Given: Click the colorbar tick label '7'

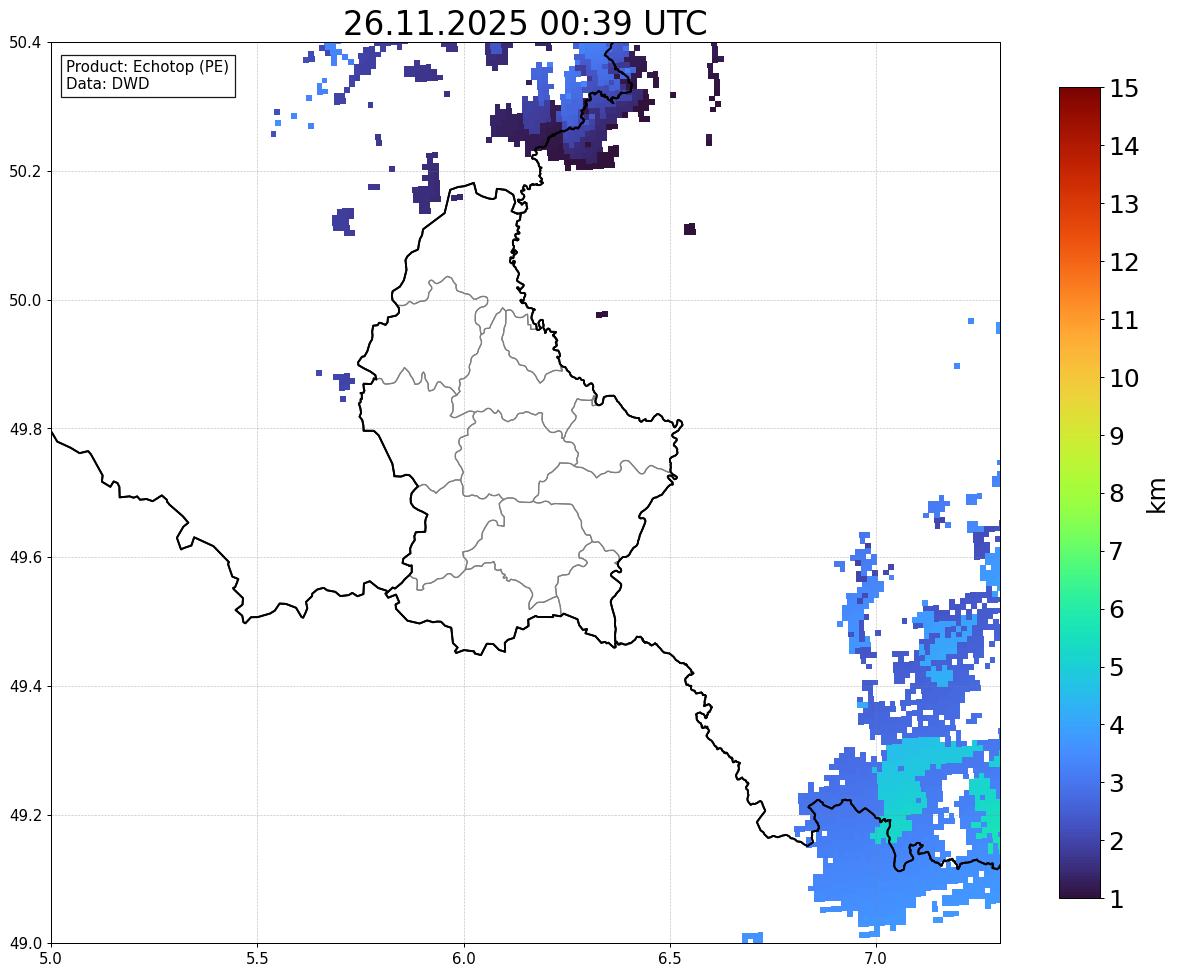Looking at the screenshot, I should [x=1117, y=551].
